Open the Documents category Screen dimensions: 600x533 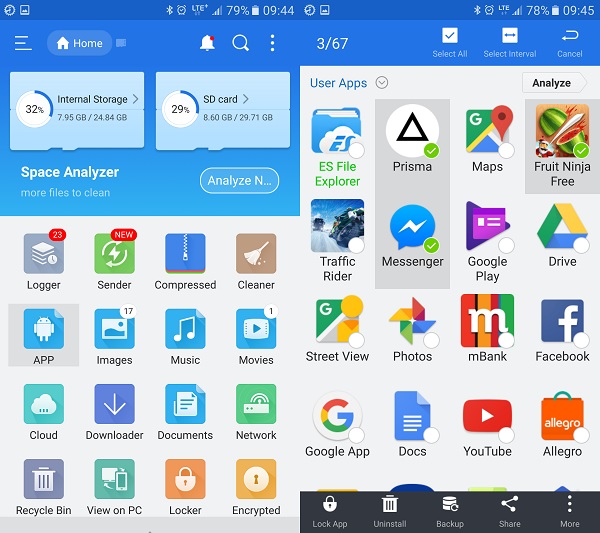185,412
